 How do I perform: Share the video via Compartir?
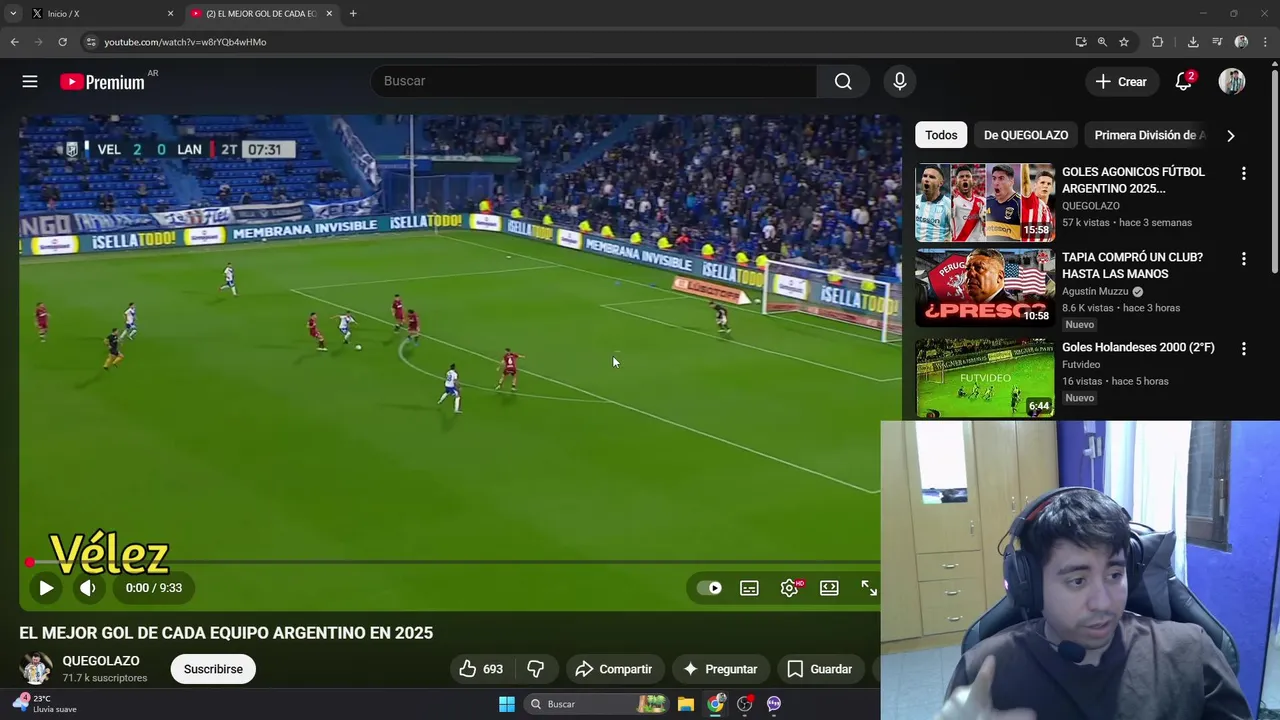[x=614, y=669]
